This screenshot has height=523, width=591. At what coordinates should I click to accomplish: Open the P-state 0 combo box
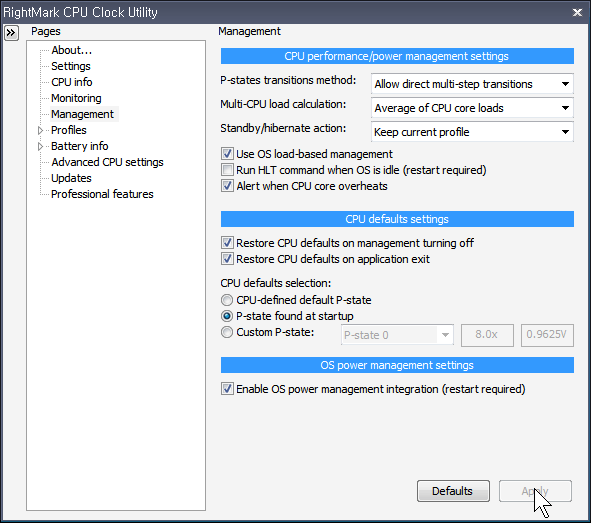pos(397,335)
